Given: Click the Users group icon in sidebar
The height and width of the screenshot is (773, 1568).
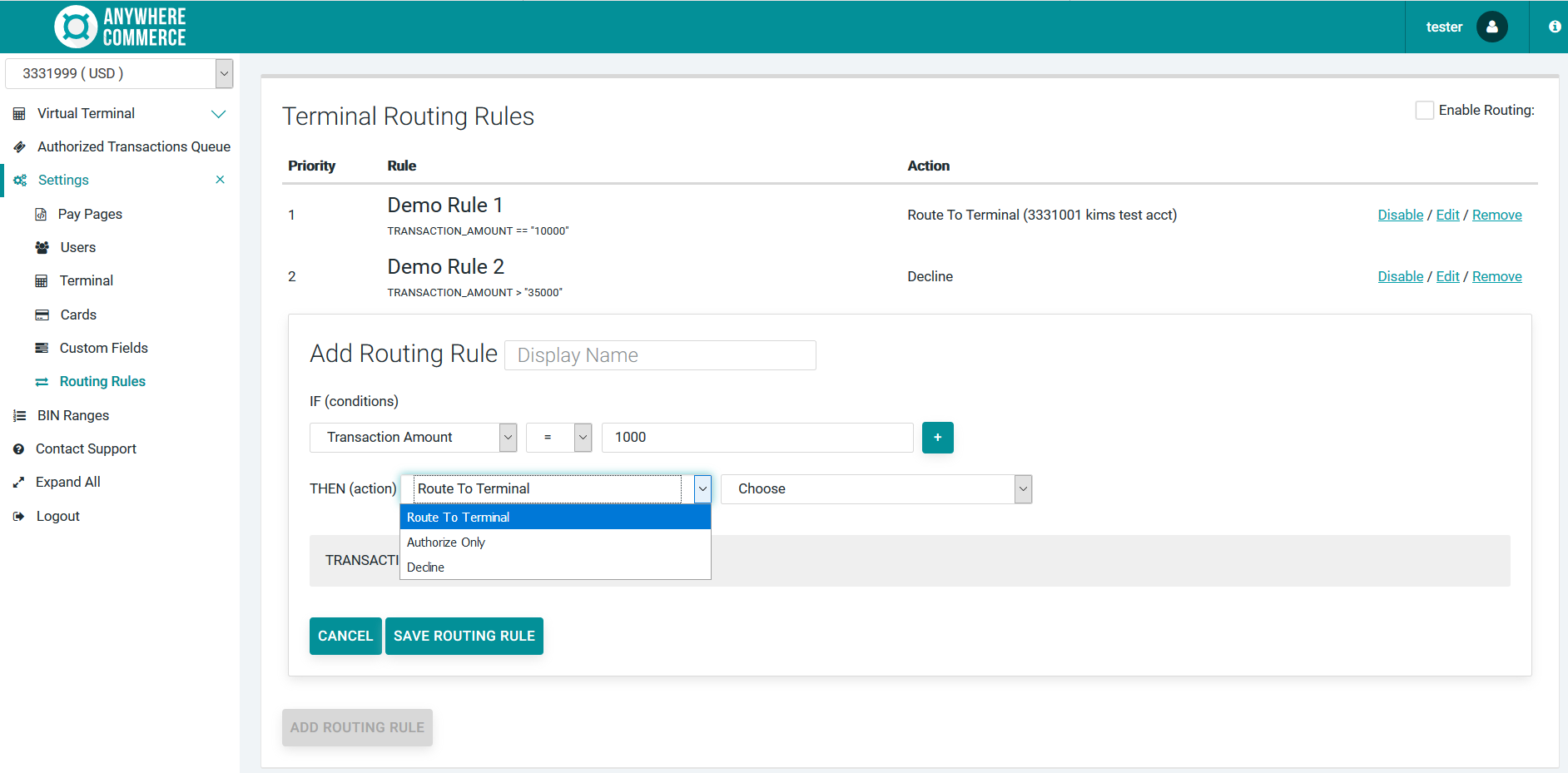Looking at the screenshot, I should point(42,248).
